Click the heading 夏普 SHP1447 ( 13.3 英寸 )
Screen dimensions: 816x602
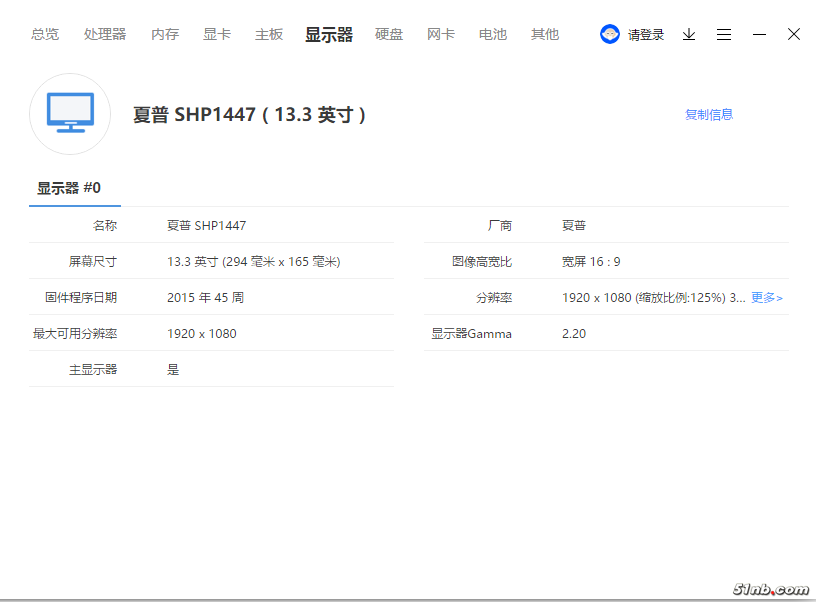point(249,114)
